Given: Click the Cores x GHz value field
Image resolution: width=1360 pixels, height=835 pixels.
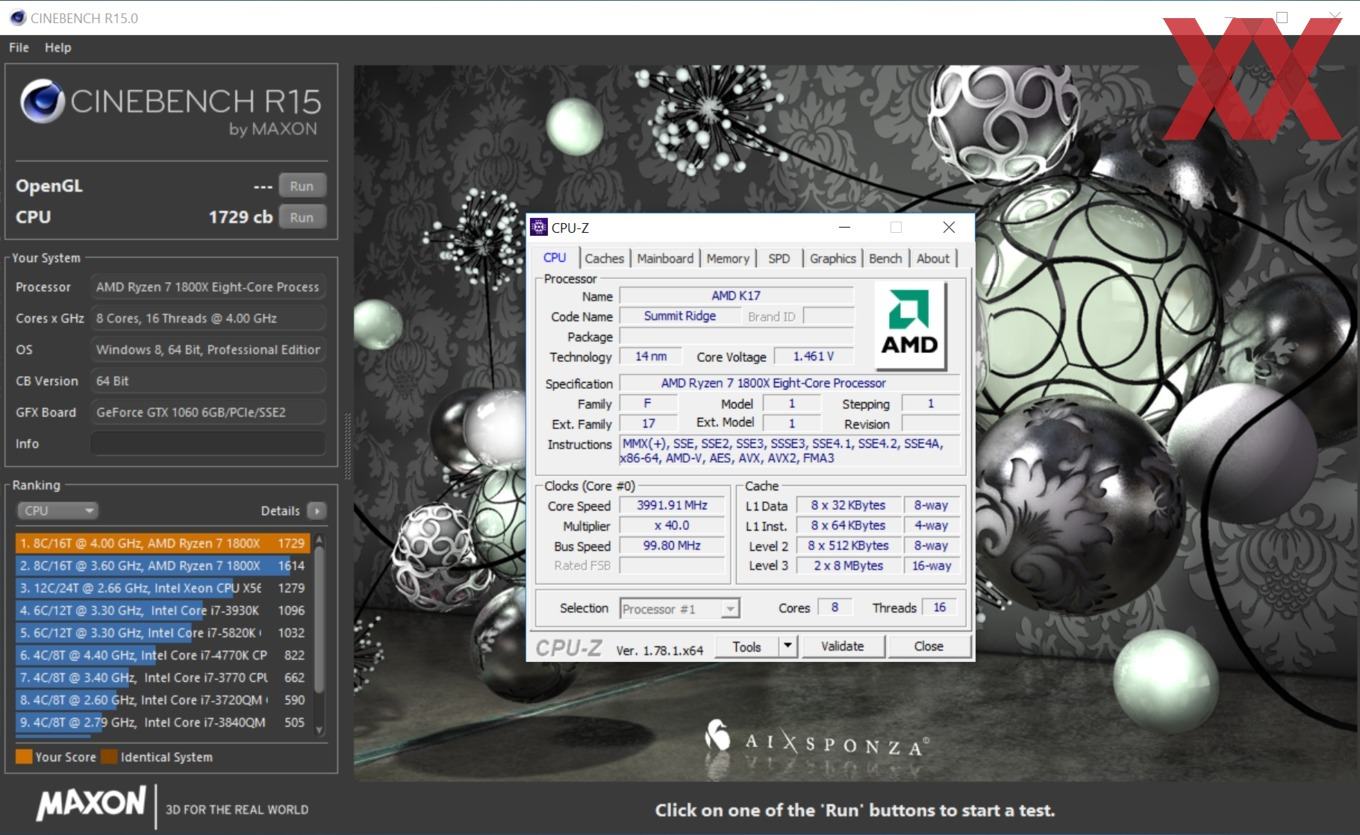Looking at the screenshot, I should [x=208, y=318].
